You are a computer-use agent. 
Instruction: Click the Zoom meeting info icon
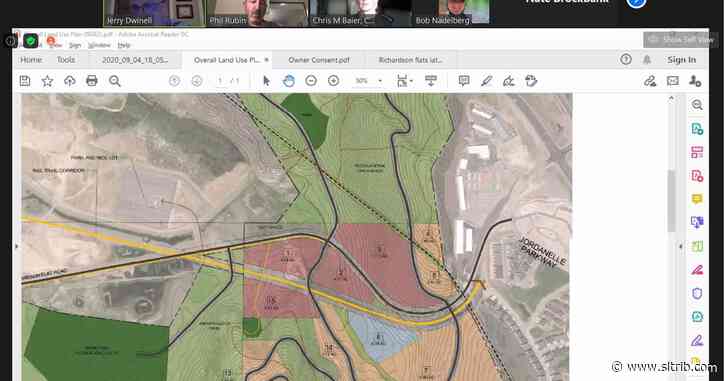[x=10, y=41]
